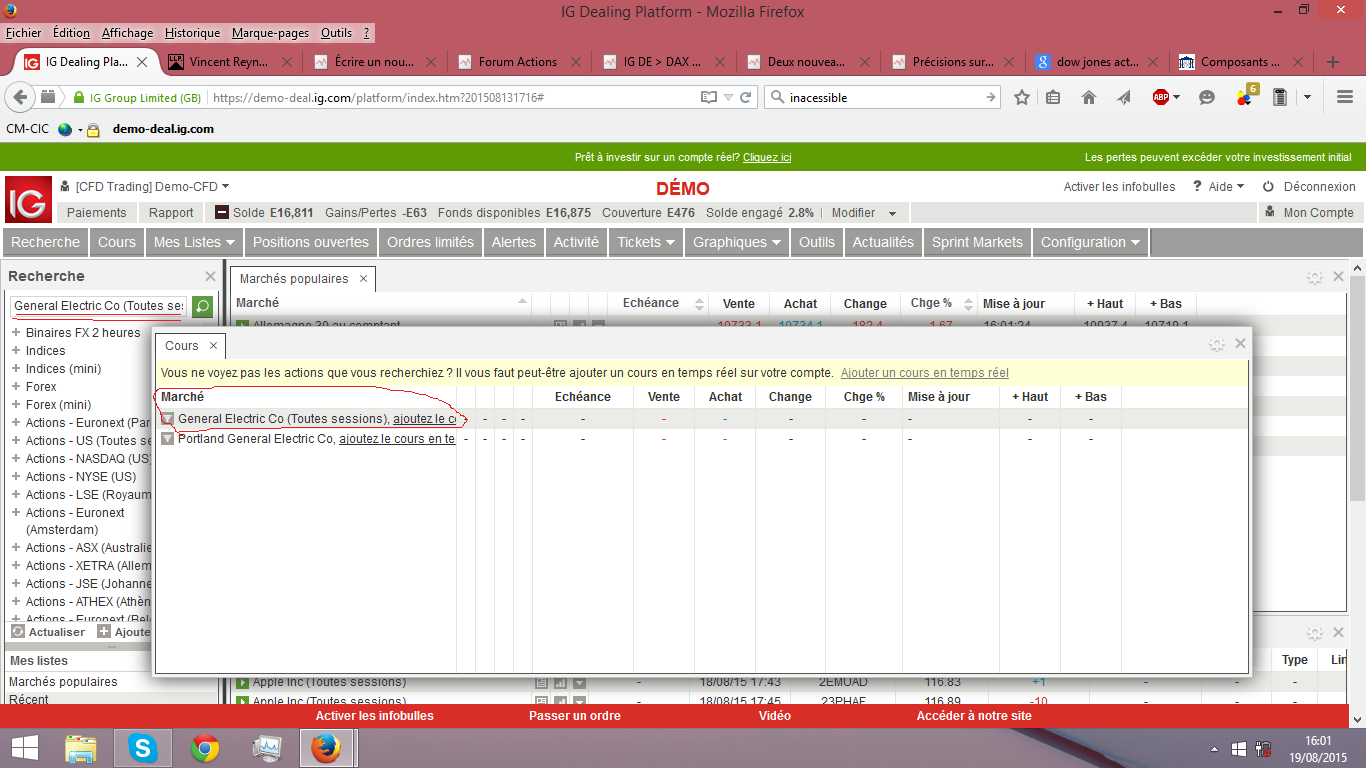1366x768 pixels.
Task: Click the Rapport button
Action: point(171,213)
